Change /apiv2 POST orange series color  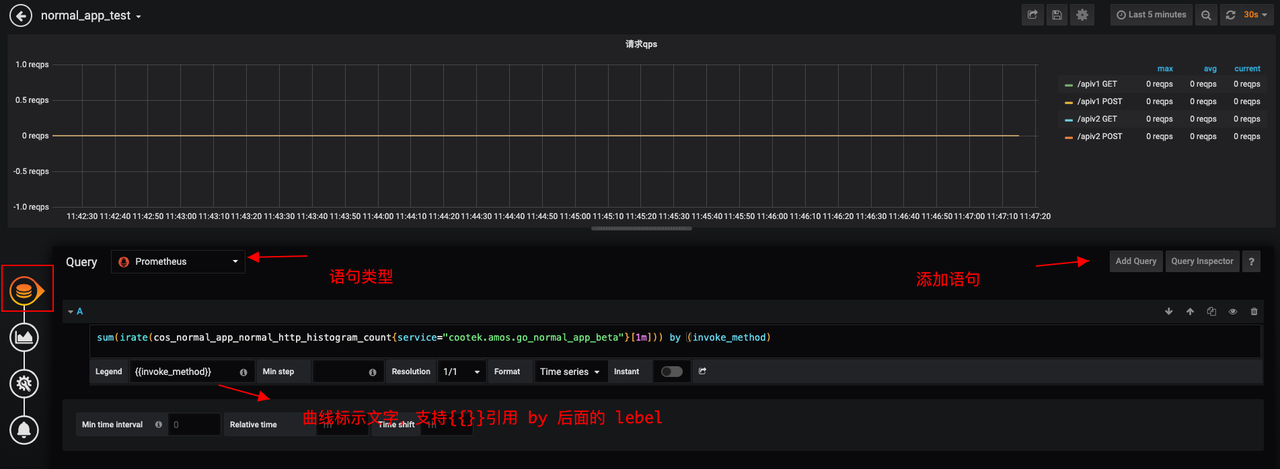point(1069,137)
